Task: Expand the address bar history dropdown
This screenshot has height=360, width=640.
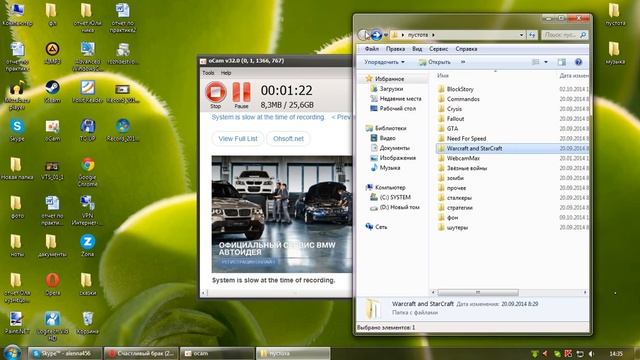Action: [x=521, y=35]
